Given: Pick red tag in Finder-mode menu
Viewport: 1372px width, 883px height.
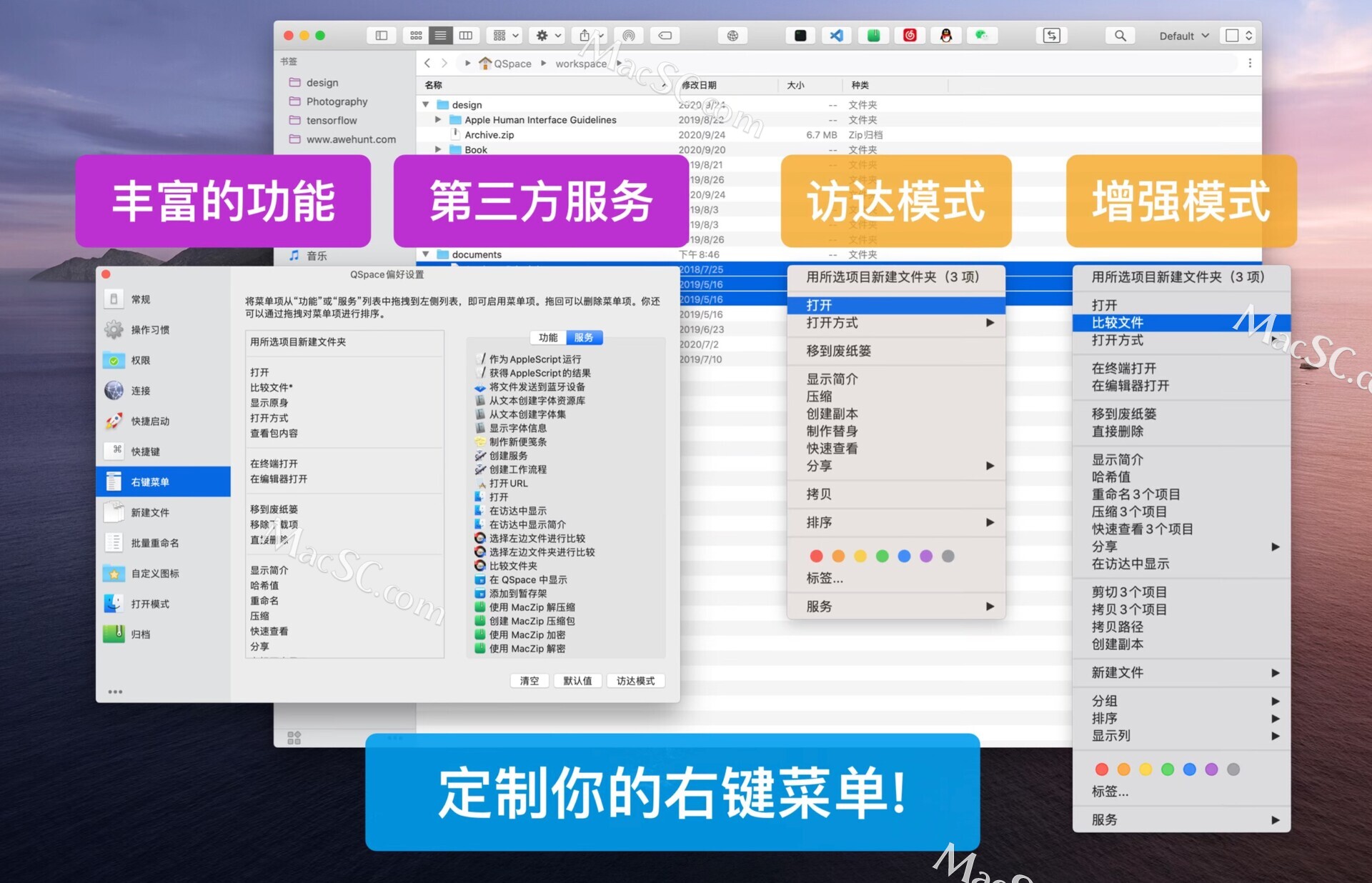Looking at the screenshot, I should click(816, 556).
